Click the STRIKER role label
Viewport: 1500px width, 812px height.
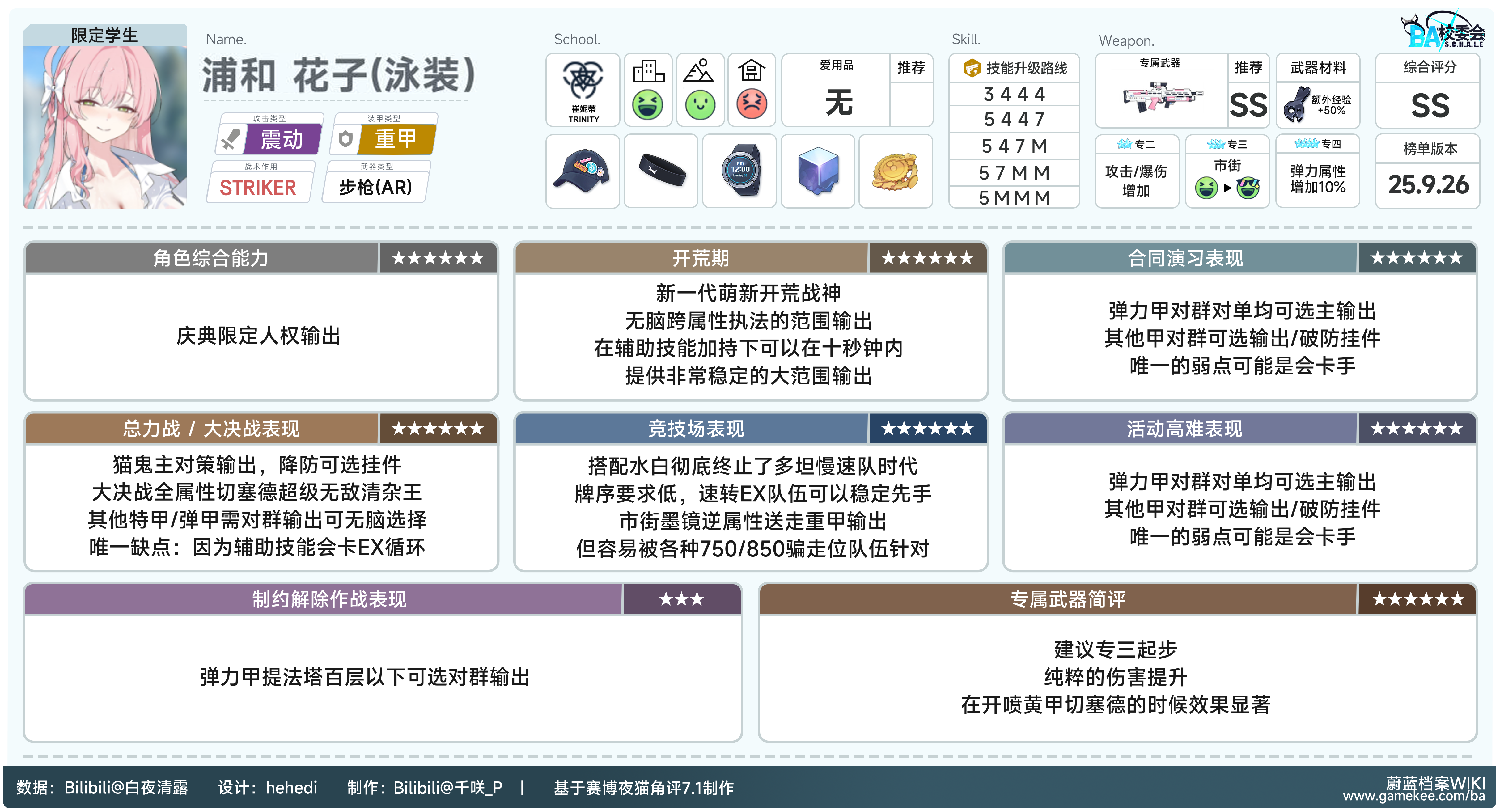tap(258, 188)
